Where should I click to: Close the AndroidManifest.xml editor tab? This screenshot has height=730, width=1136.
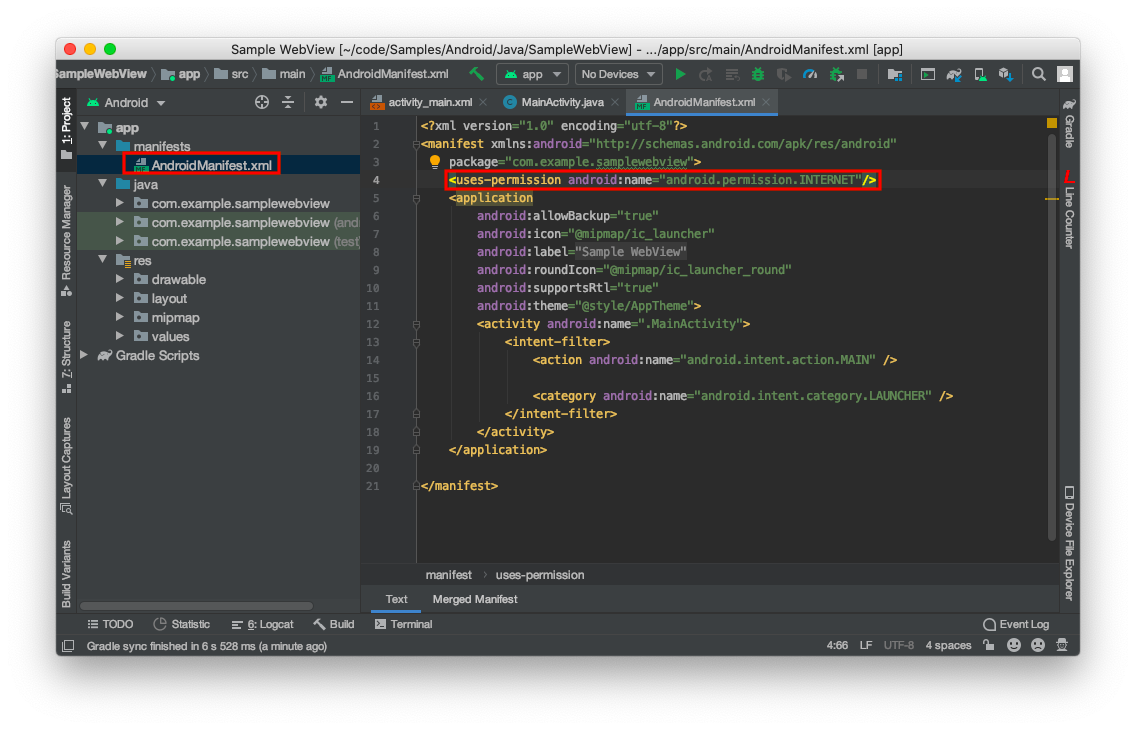coord(766,102)
